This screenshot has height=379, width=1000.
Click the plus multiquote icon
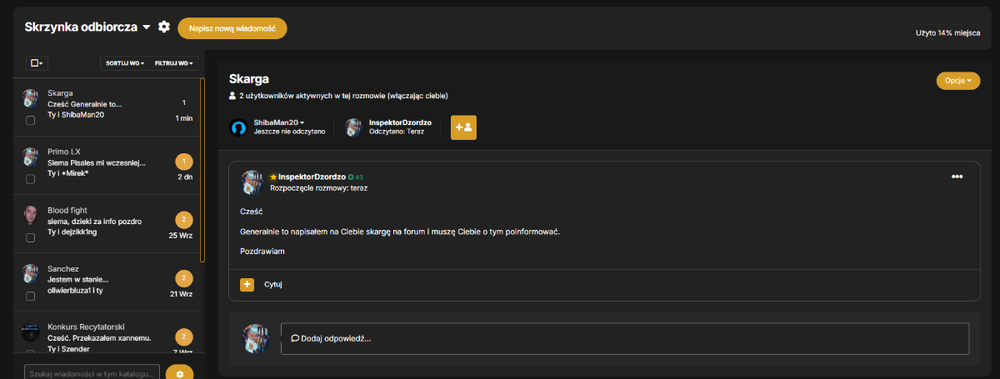[x=247, y=285]
